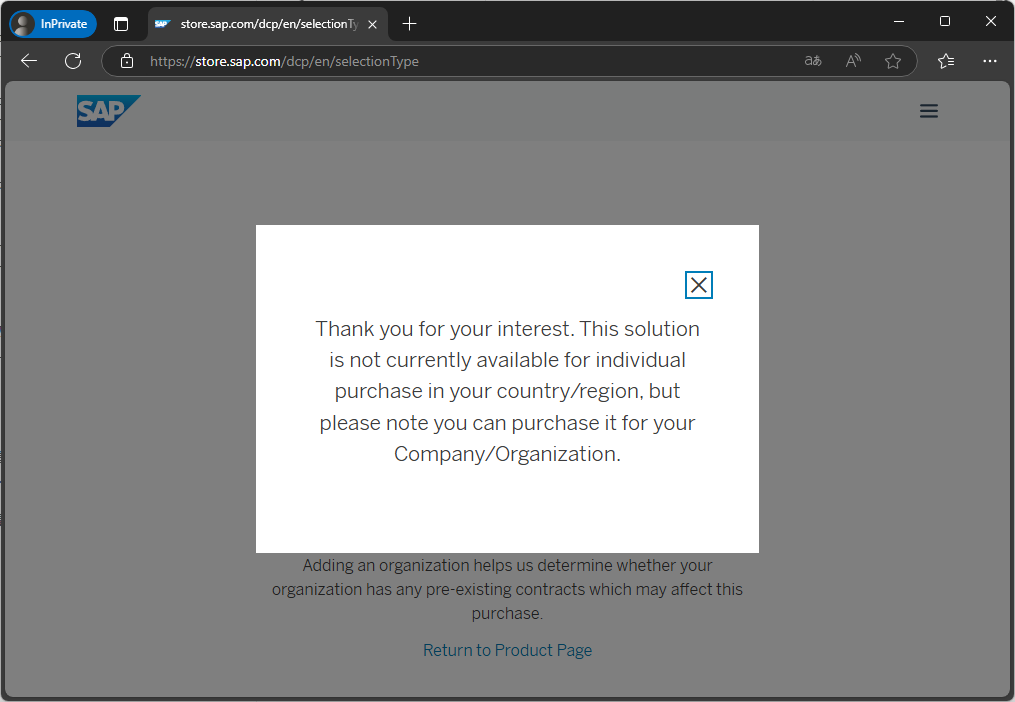This screenshot has height=702, width=1015.
Task: Go back to previous page
Action: tap(29, 61)
